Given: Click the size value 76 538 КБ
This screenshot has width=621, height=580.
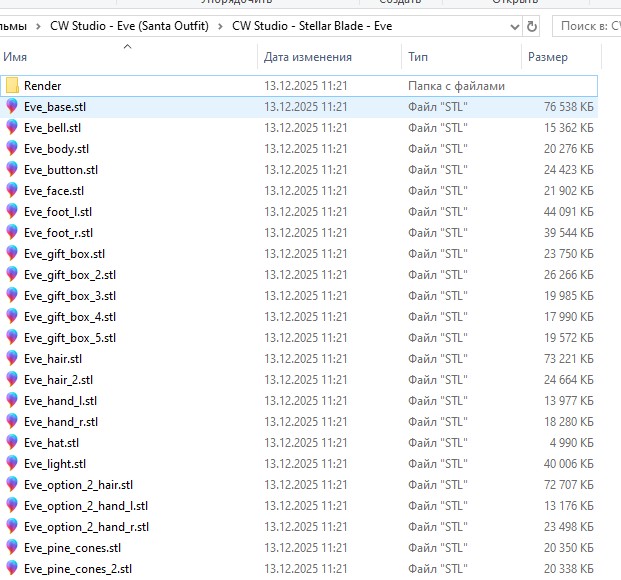Looking at the screenshot, I should click(x=568, y=107).
